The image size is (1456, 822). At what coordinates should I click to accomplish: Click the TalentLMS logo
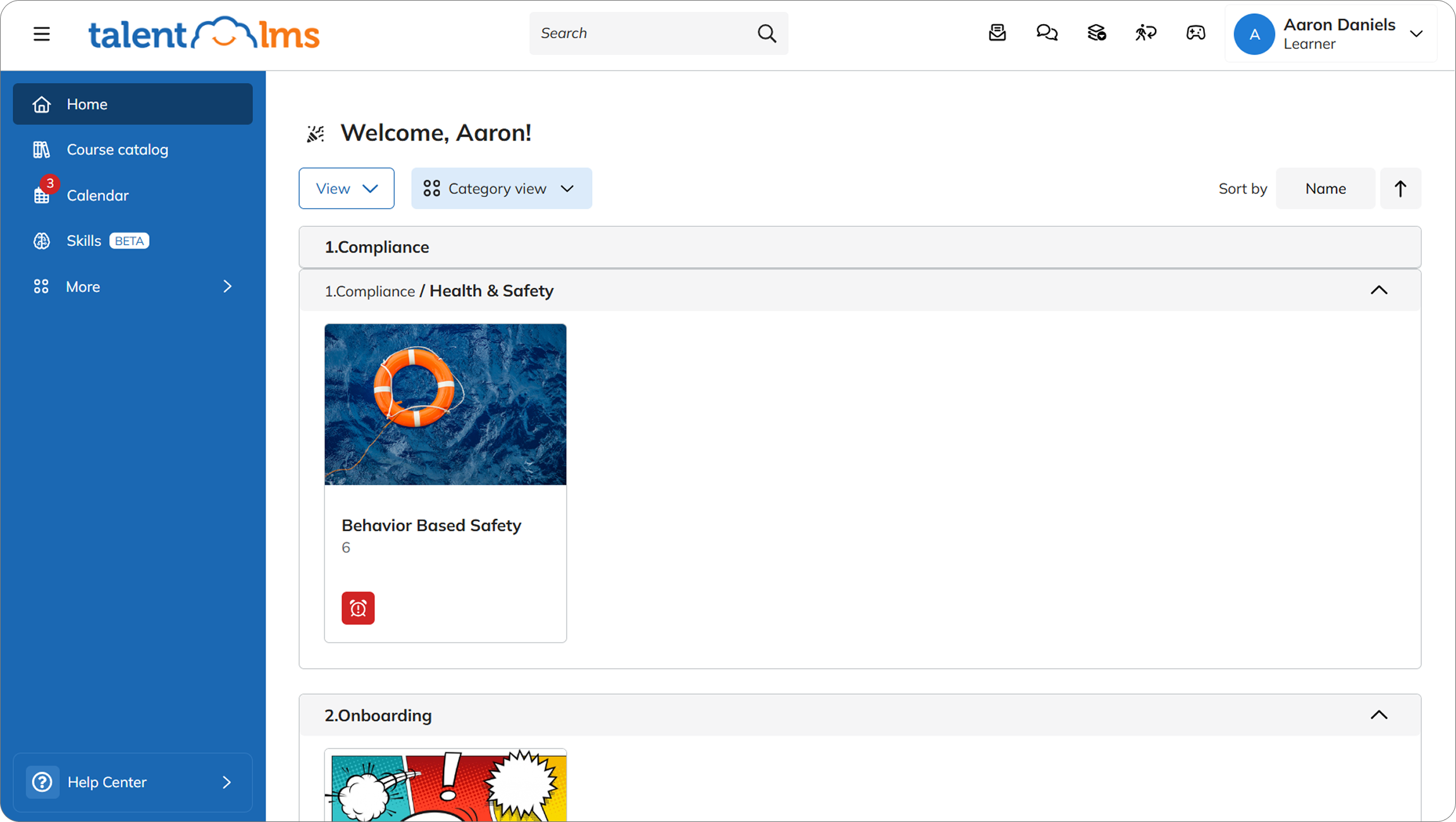[204, 34]
